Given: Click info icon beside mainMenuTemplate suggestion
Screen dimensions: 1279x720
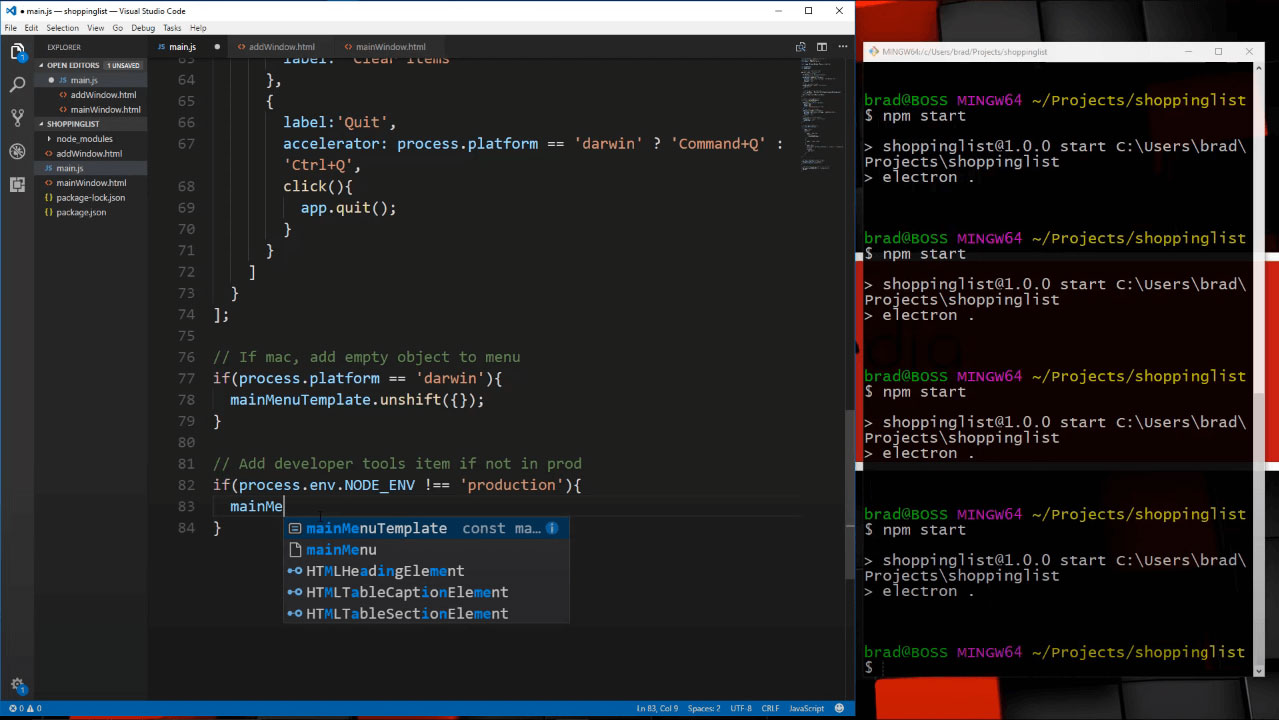Looking at the screenshot, I should click(x=551, y=528).
